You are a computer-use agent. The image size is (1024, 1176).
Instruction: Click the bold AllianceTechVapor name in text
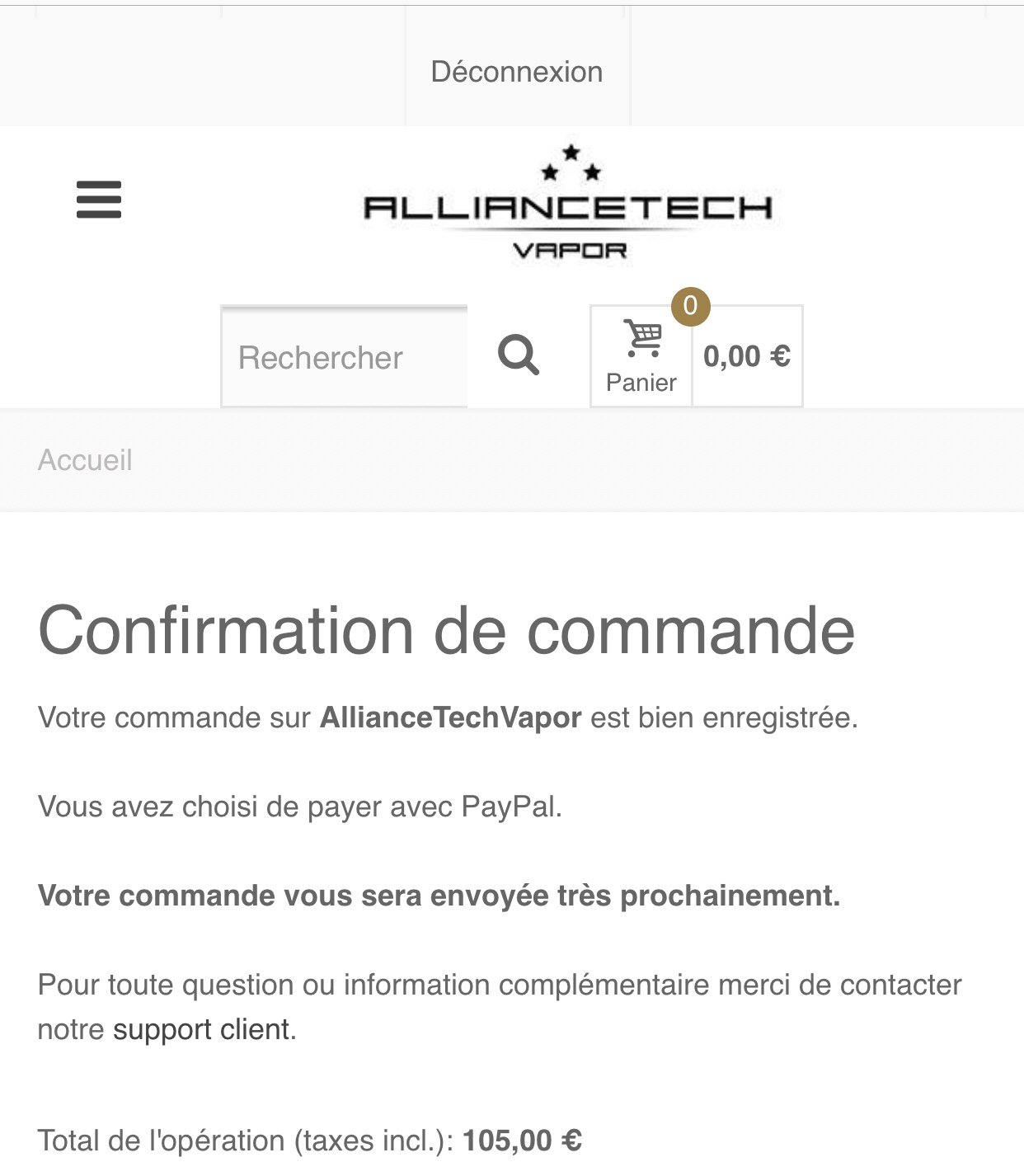click(450, 717)
